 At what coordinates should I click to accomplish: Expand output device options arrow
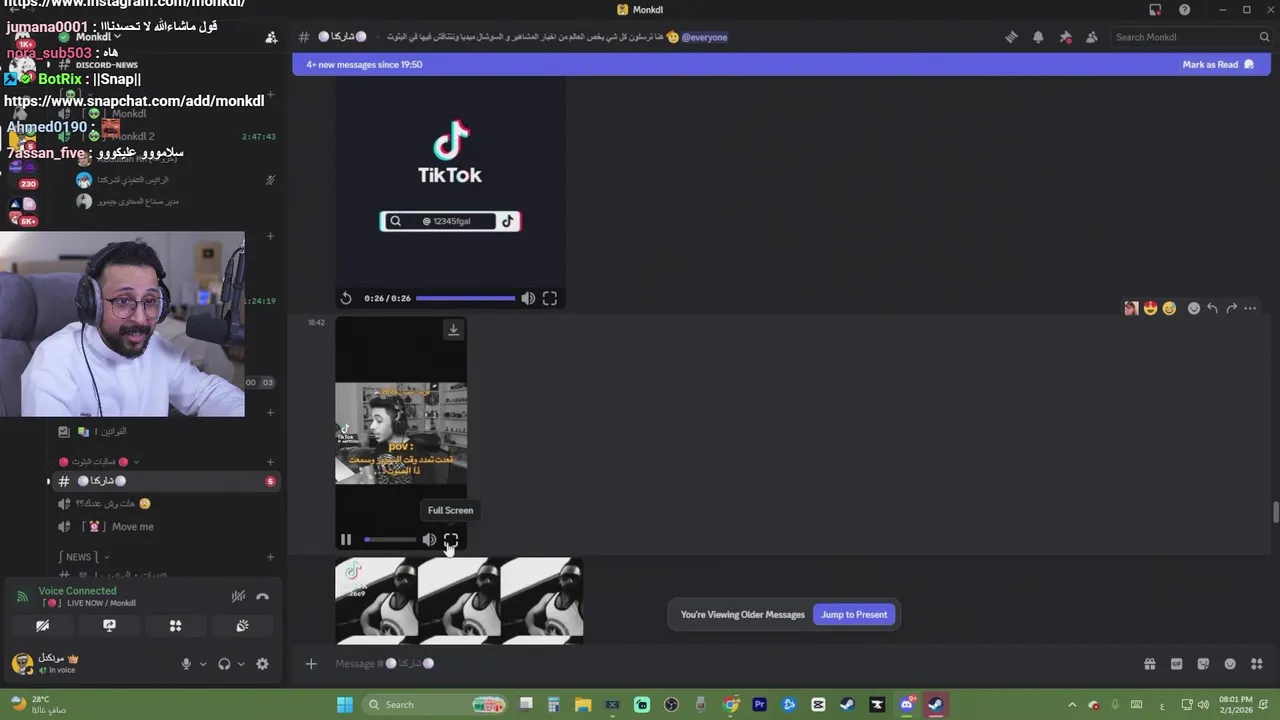(x=241, y=664)
